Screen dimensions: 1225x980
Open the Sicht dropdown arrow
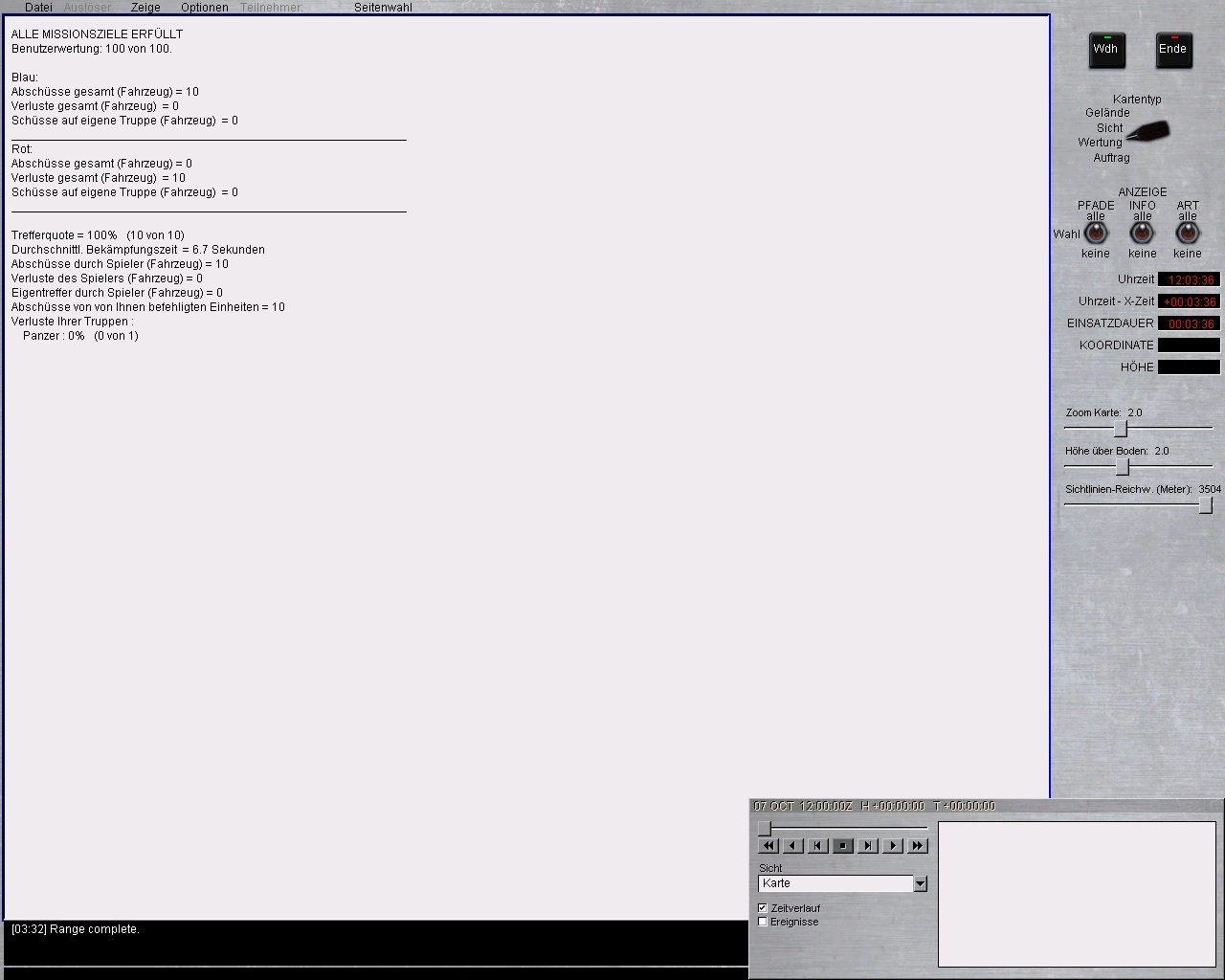click(920, 883)
